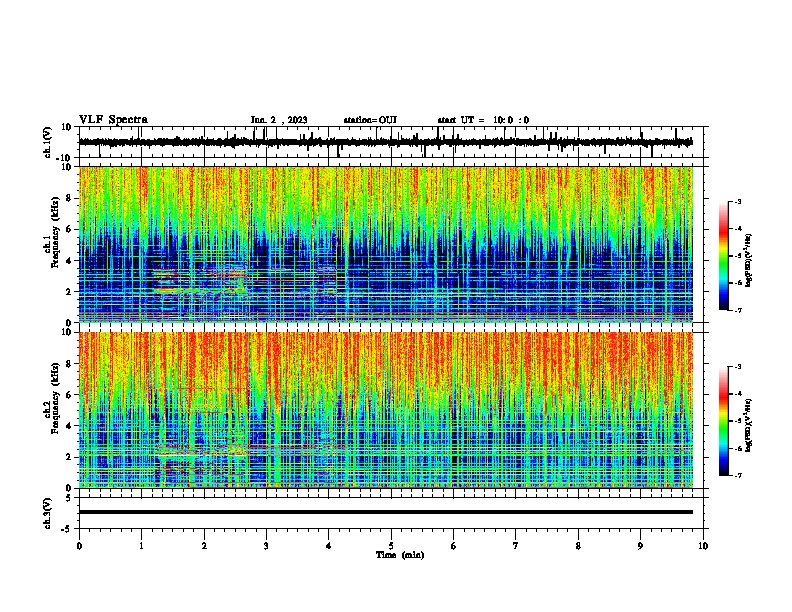Click time axis tick label 5

[x=391, y=546]
